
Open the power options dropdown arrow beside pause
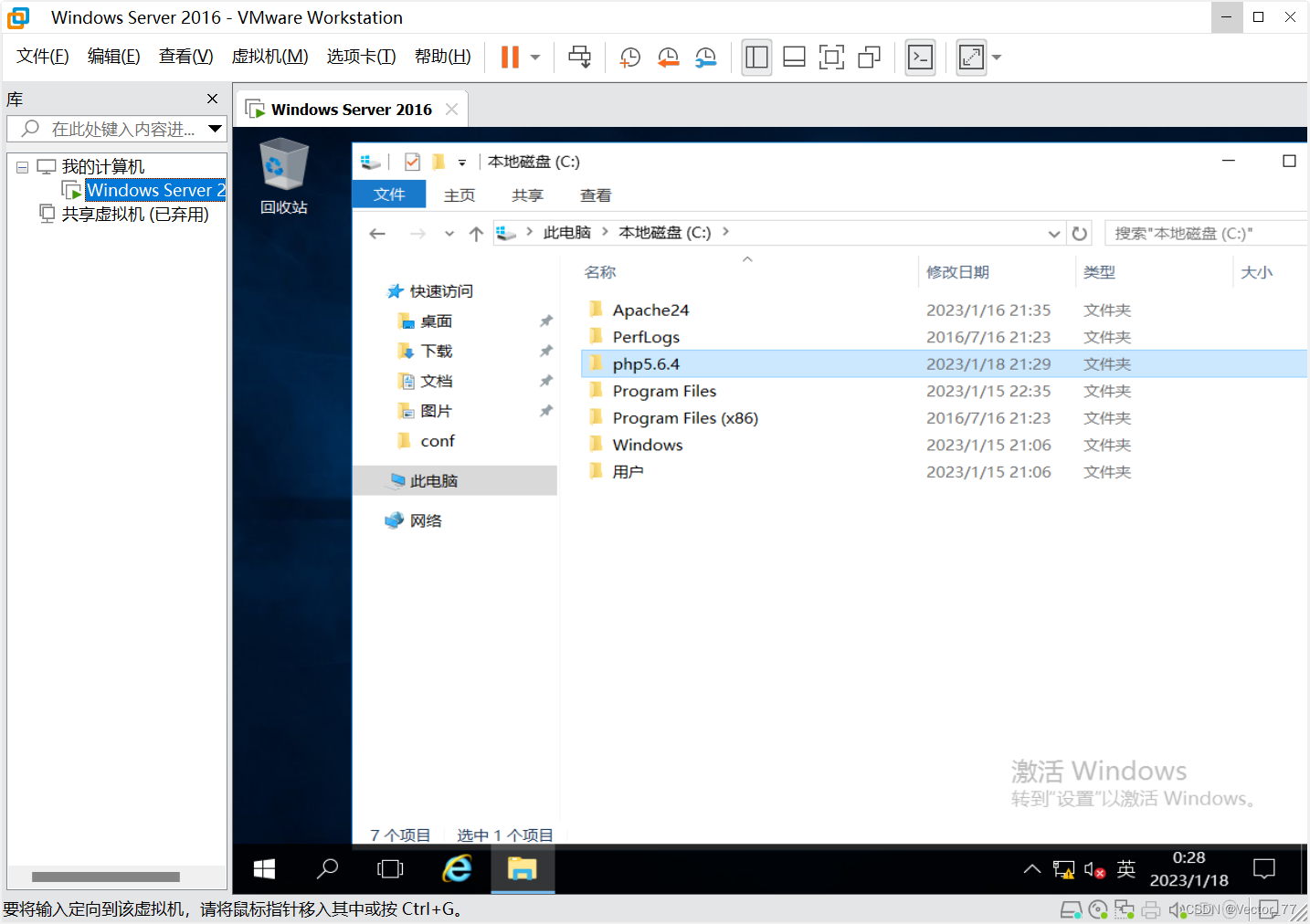[x=535, y=58]
